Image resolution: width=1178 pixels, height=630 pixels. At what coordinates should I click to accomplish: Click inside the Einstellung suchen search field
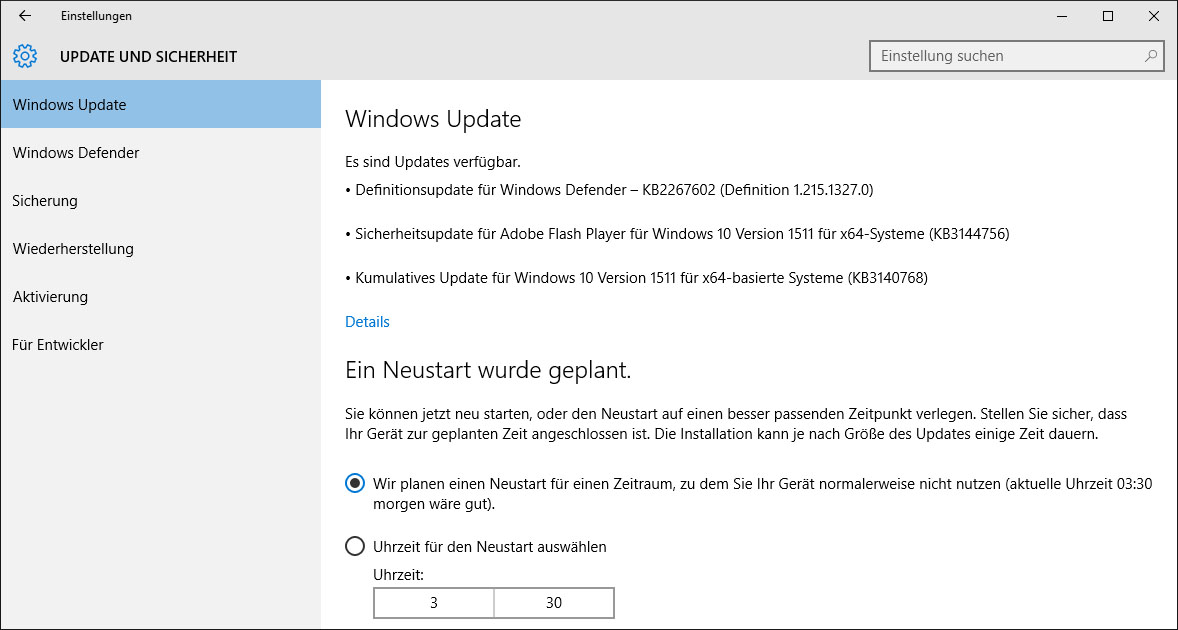coord(1000,56)
